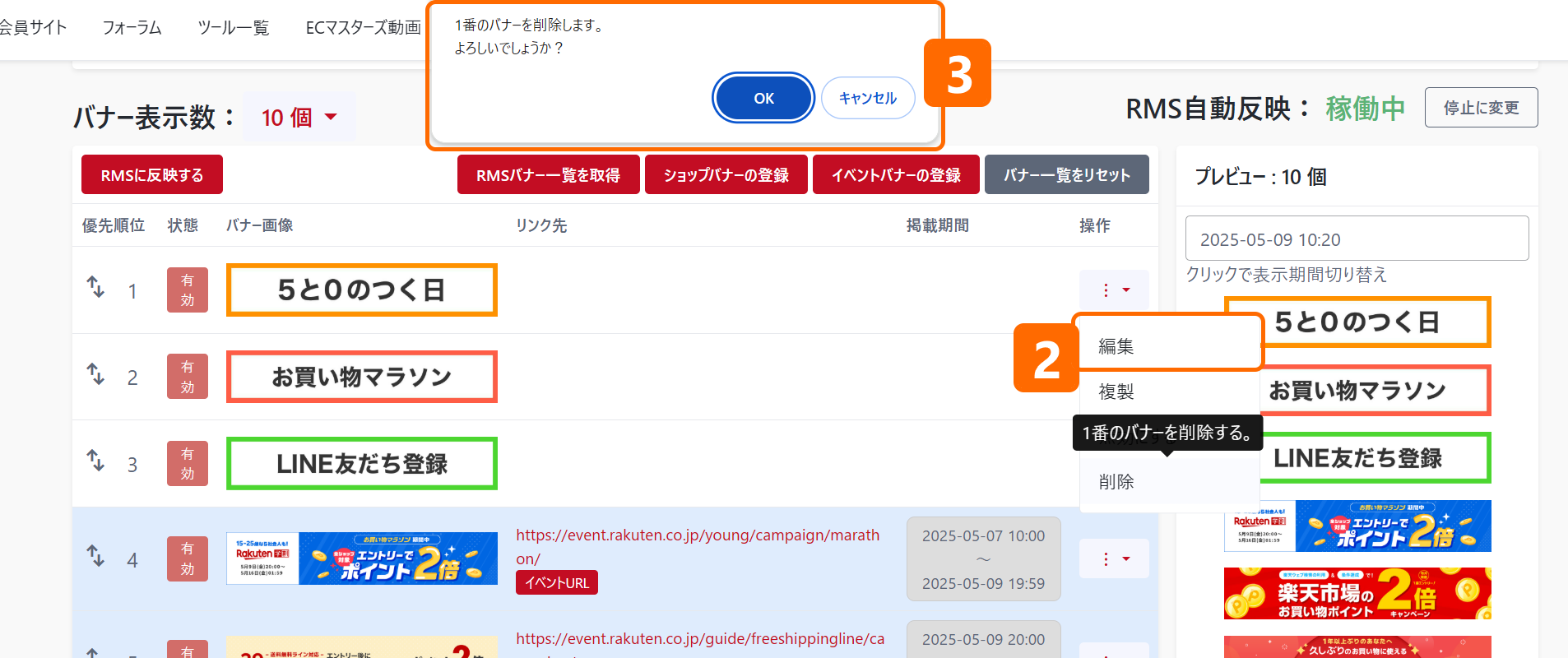This screenshot has width=1568, height=658.
Task: Click ショップバナーの登録 button
Action: (x=726, y=175)
